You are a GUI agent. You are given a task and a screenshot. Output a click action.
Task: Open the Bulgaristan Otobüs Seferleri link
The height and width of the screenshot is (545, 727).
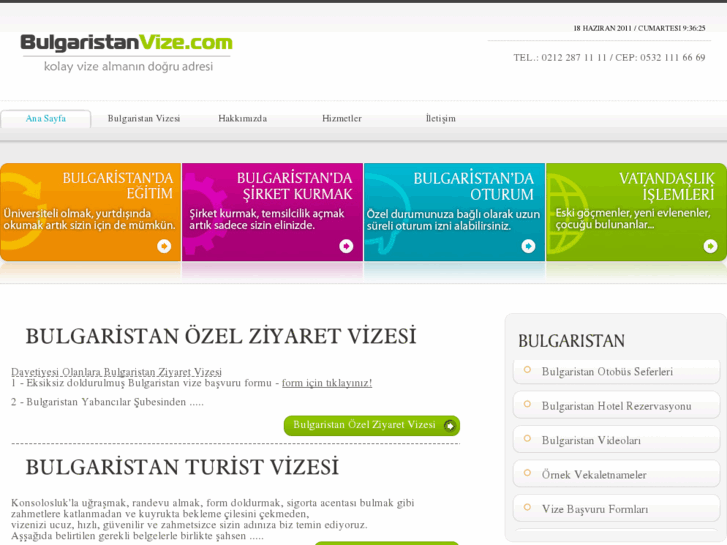click(607, 372)
